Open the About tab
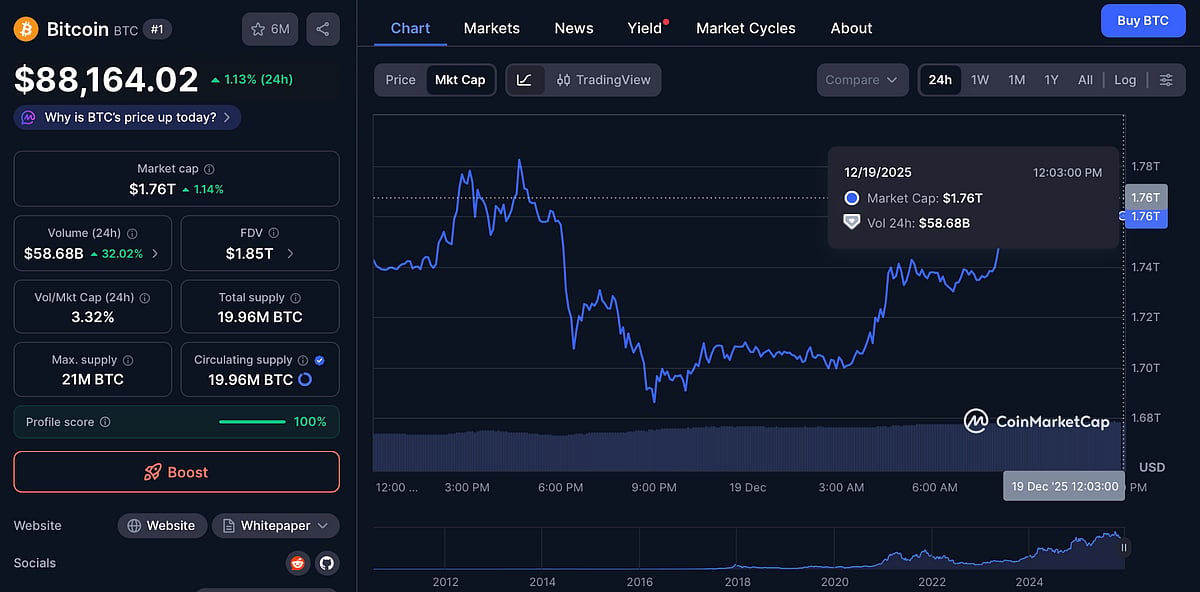Viewport: 1200px width, 592px height. (852, 28)
